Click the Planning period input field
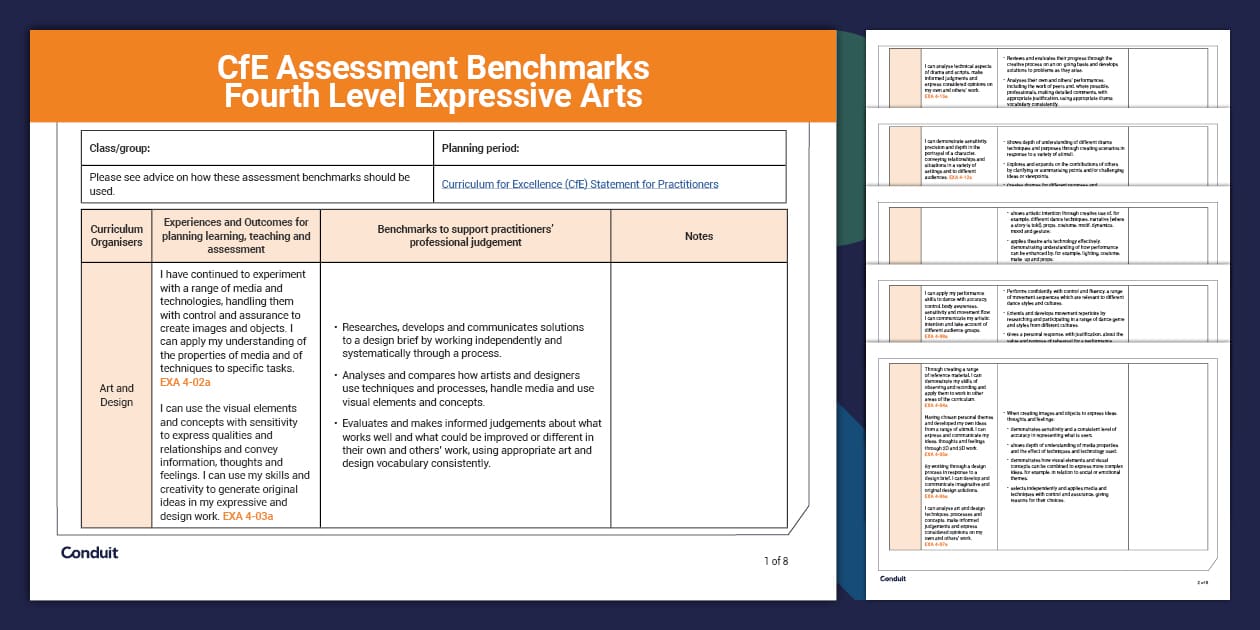The width and height of the screenshot is (1260, 630). tap(612, 147)
